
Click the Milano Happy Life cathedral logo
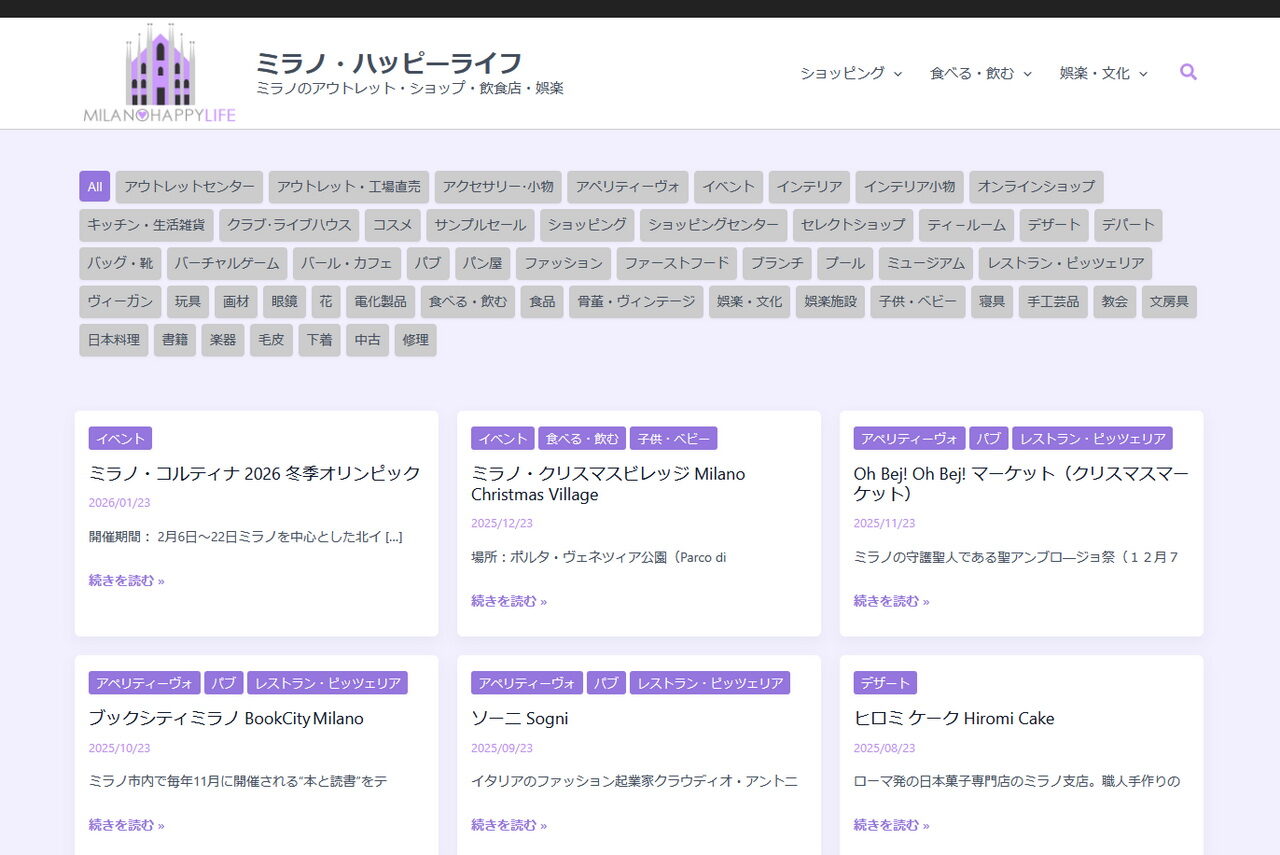coord(159,73)
